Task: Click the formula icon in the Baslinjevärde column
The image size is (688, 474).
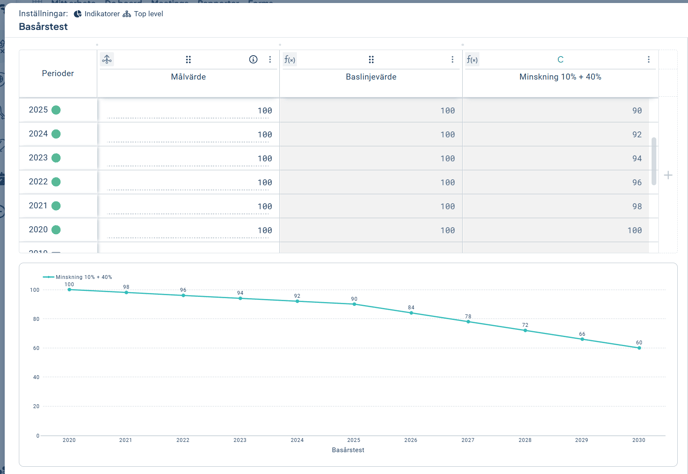Action: click(290, 60)
